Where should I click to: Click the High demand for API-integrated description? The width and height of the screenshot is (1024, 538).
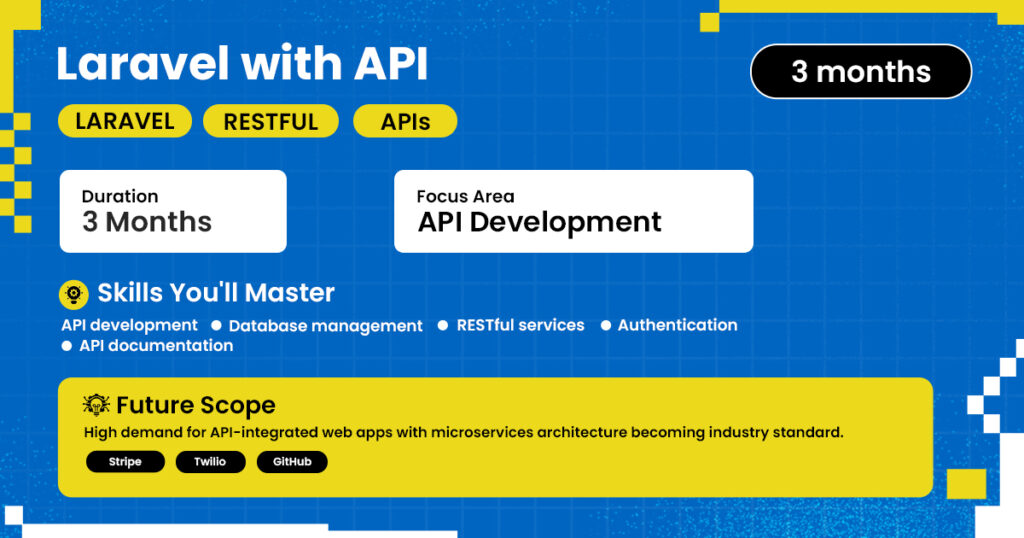[x=464, y=432]
